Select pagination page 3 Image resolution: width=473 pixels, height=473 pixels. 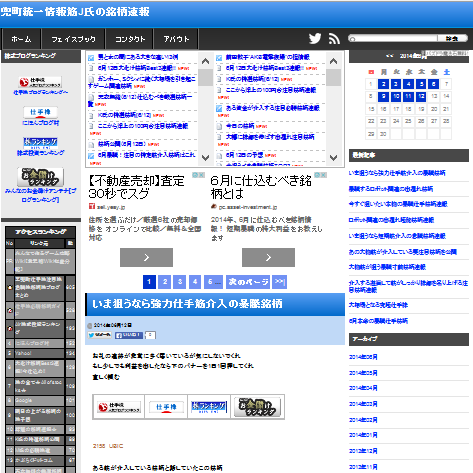coord(180,282)
